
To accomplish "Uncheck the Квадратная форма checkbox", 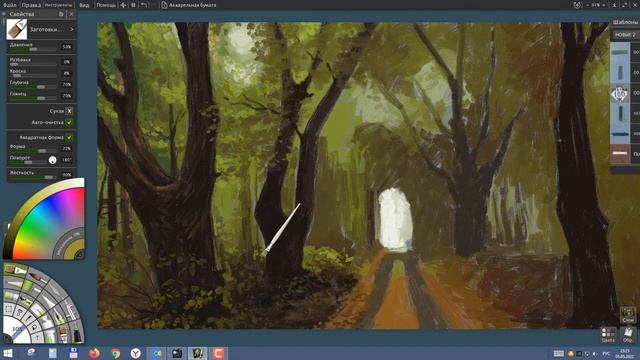I will [x=69, y=138].
